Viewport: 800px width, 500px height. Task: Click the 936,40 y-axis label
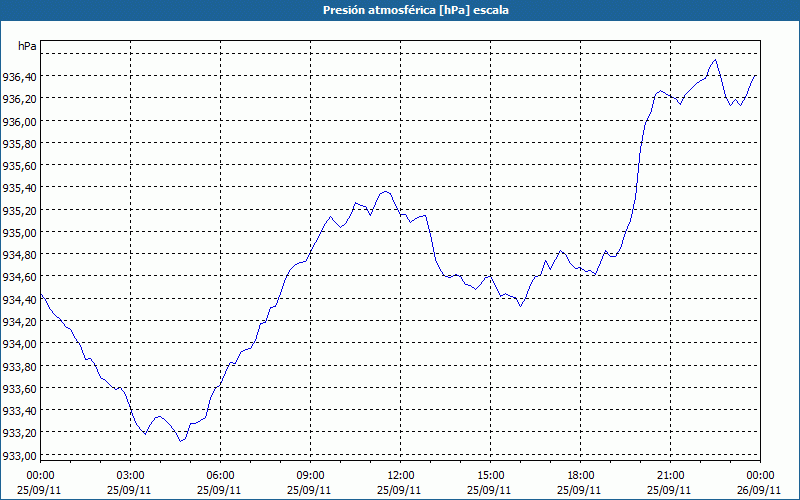19,77
